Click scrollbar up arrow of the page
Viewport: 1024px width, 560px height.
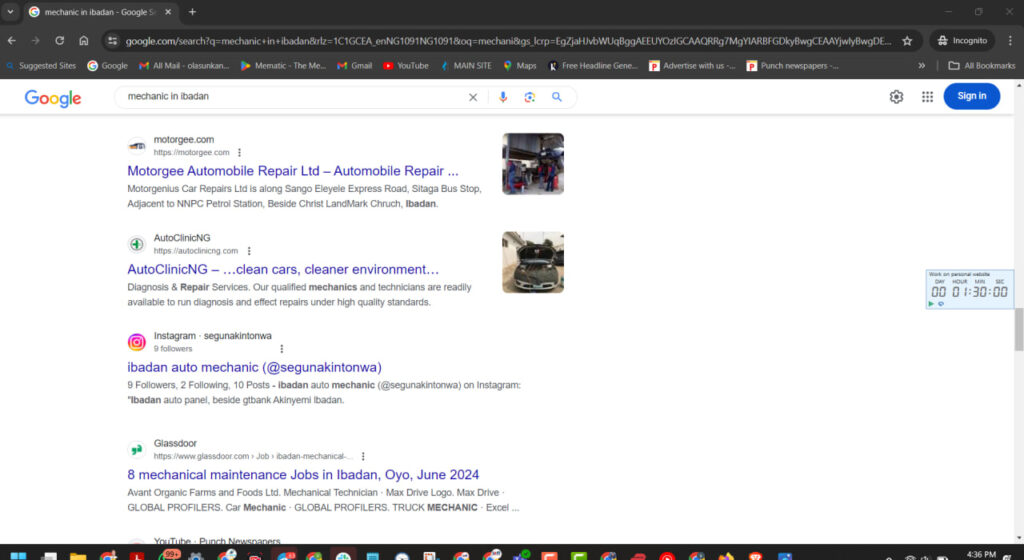click(1018, 86)
